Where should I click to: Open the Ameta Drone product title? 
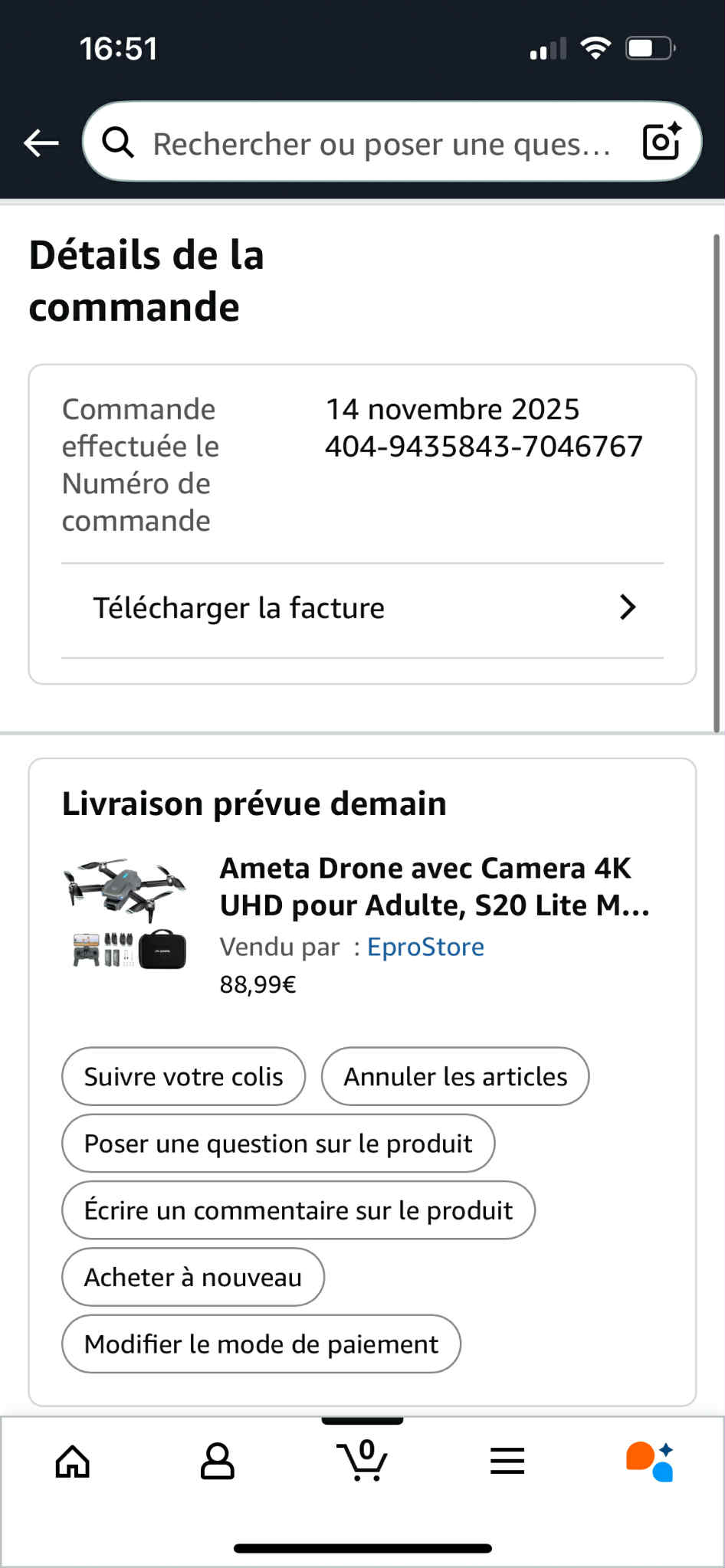[435, 886]
